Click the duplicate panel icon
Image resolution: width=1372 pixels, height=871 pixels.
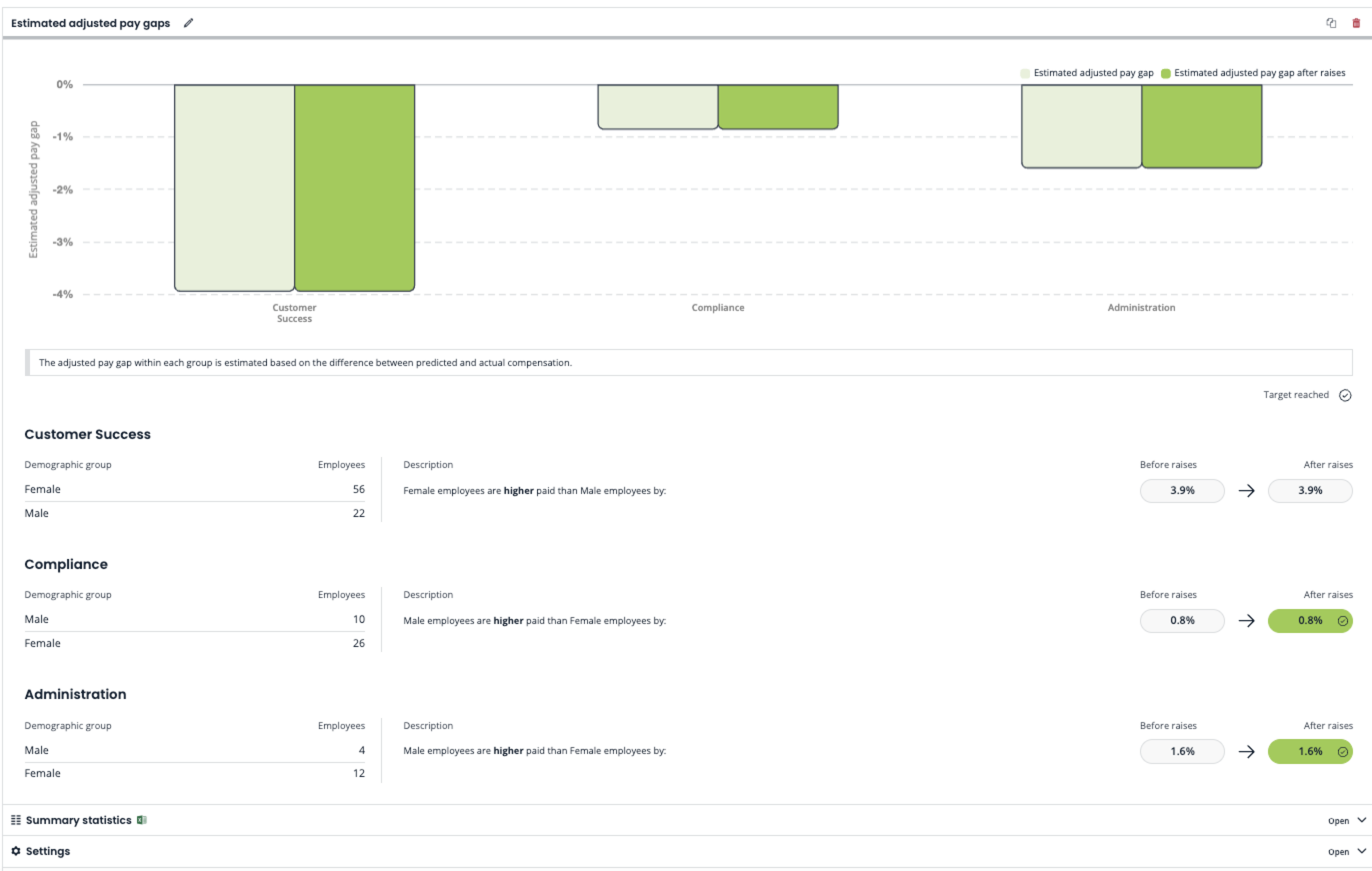coord(1331,23)
